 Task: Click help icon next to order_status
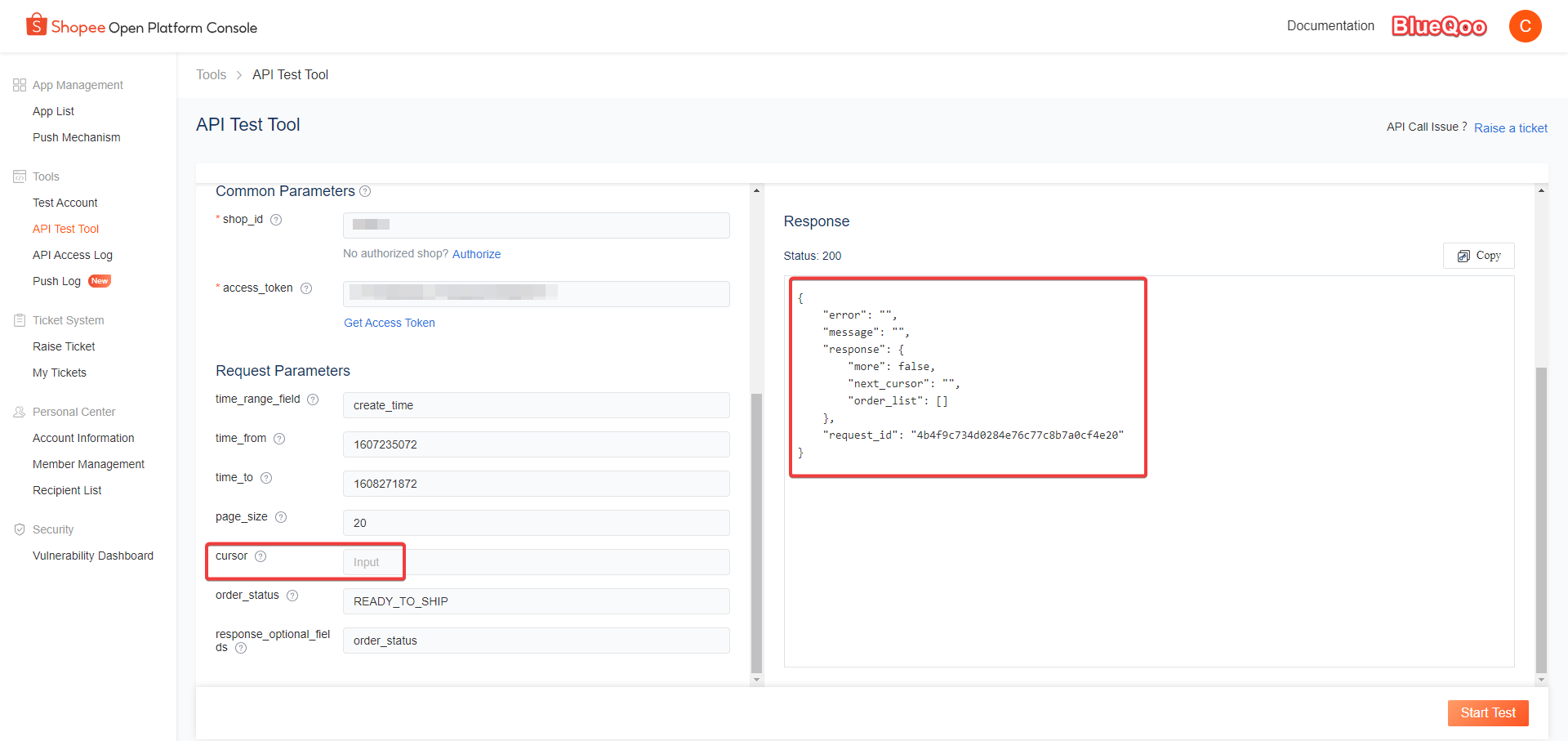click(x=292, y=596)
